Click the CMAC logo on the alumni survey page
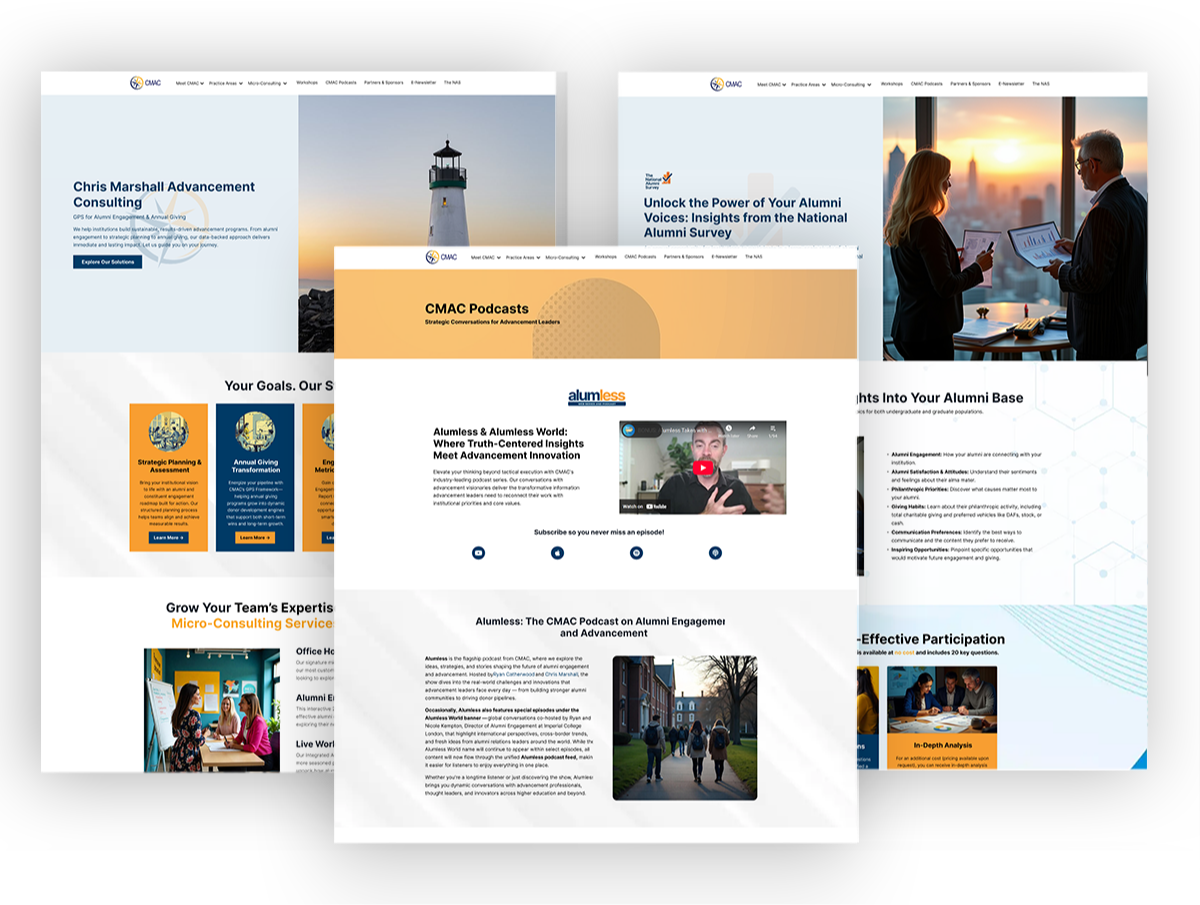 point(726,84)
